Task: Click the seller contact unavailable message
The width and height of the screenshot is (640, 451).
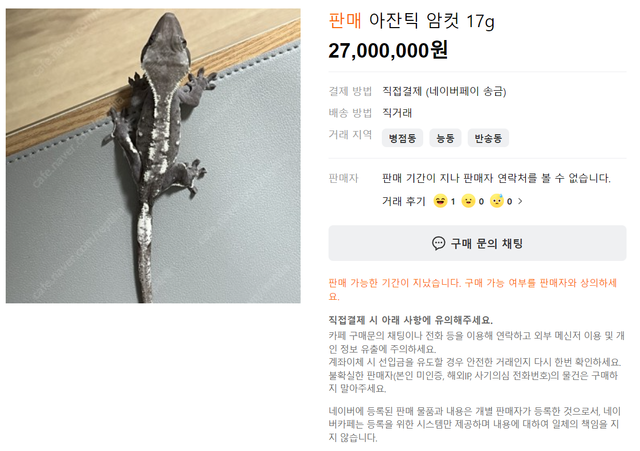Action: [496, 178]
